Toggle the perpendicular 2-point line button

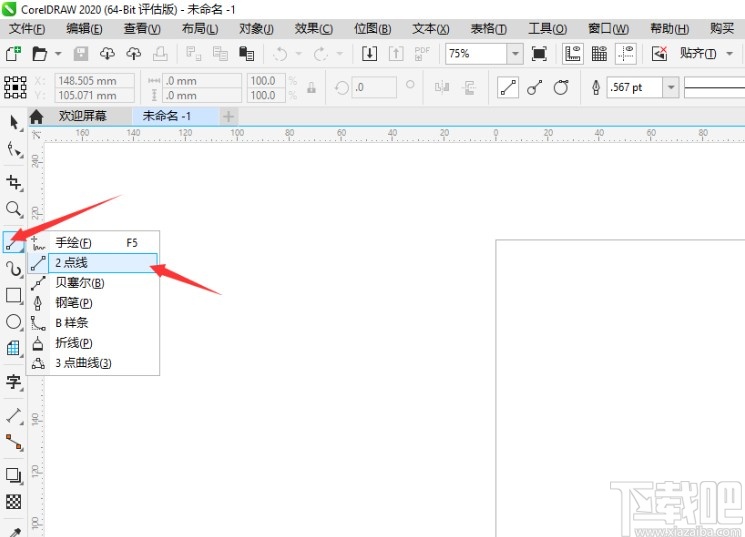535,87
